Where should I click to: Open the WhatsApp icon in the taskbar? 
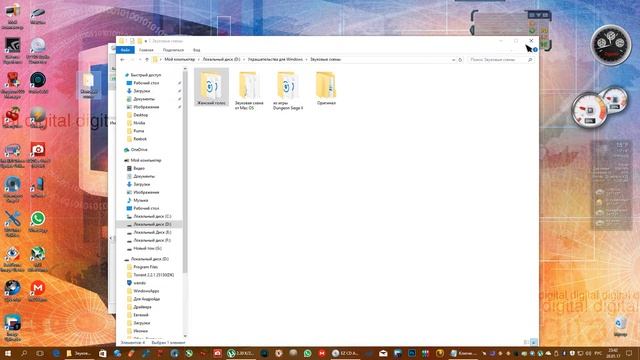(307, 353)
